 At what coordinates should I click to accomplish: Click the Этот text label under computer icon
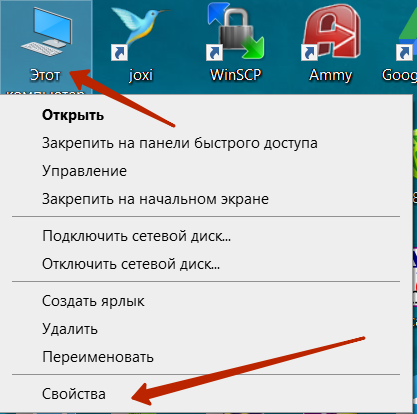click(x=45, y=75)
